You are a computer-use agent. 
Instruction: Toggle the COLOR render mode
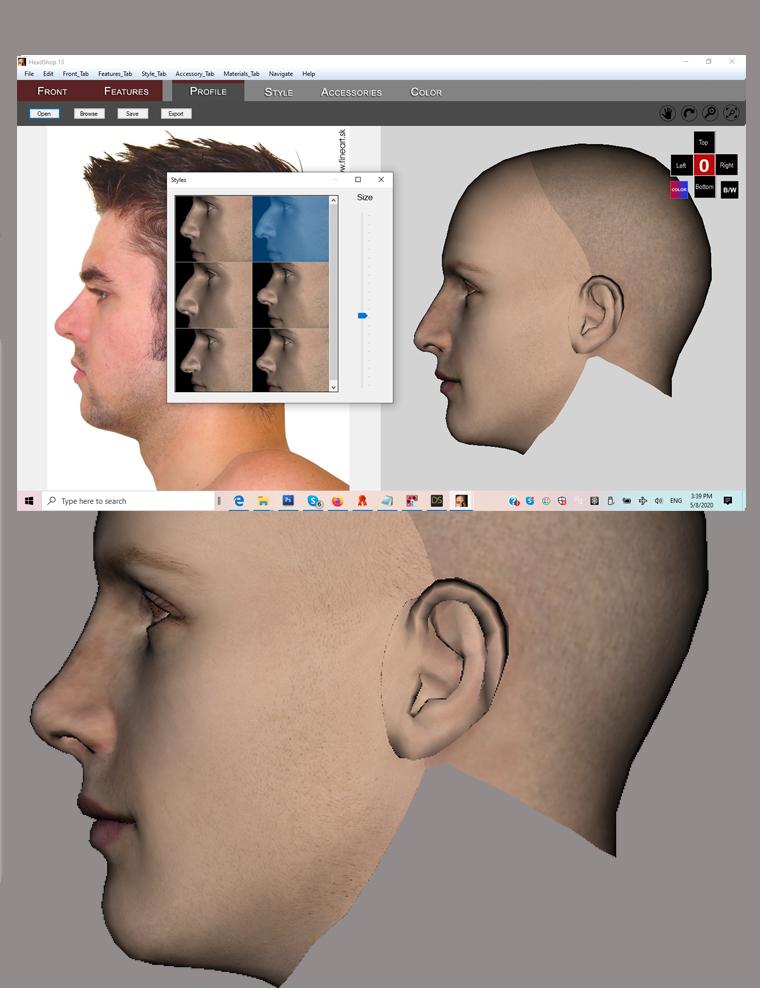pos(679,189)
